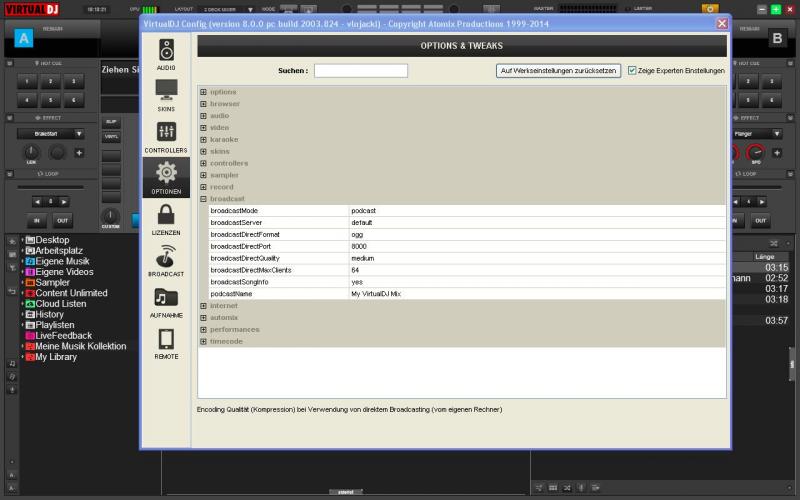Select the Skins icon in sidebar
800x500 pixels.
point(166,94)
